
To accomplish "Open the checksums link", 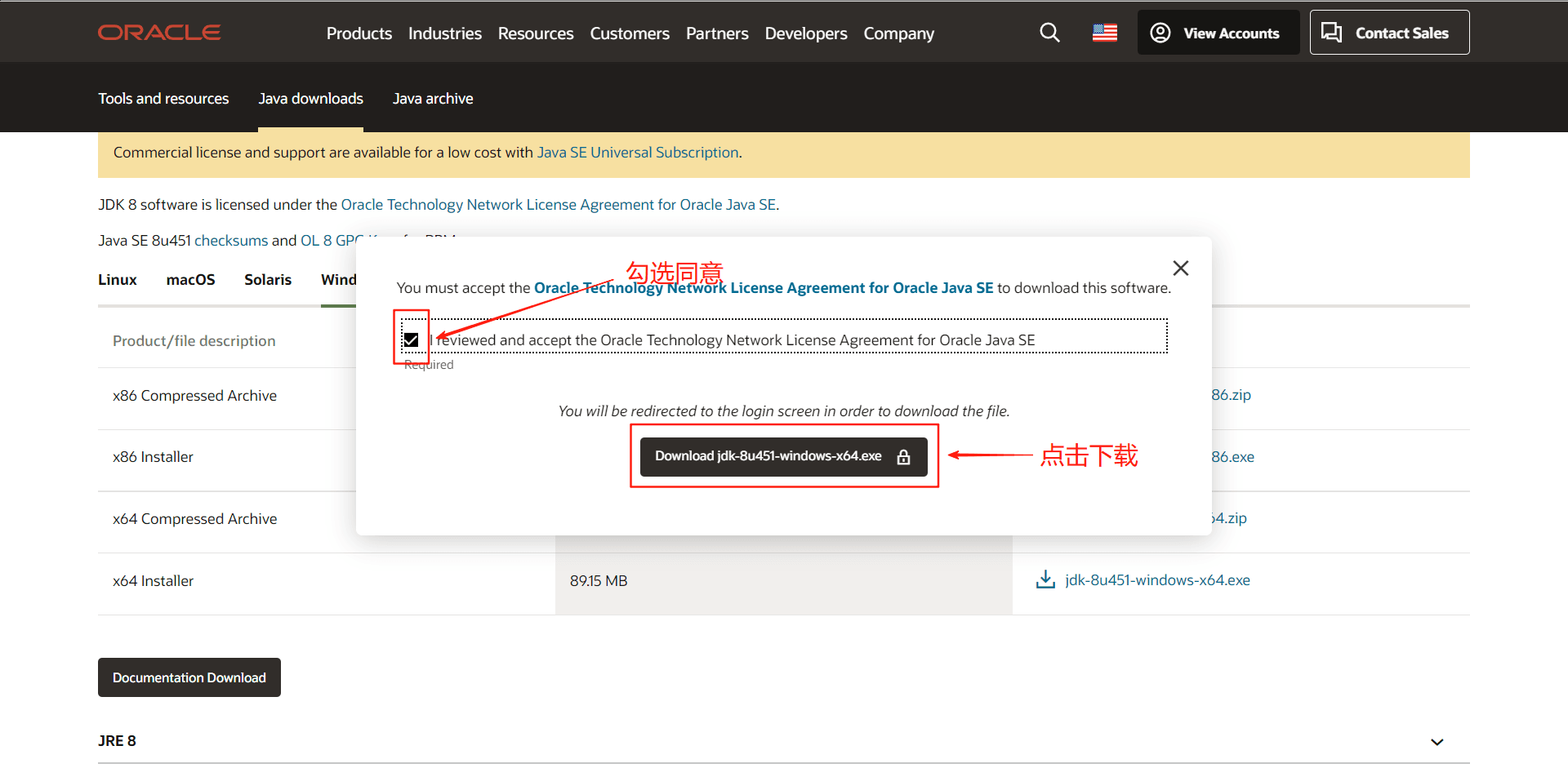I will coord(231,241).
